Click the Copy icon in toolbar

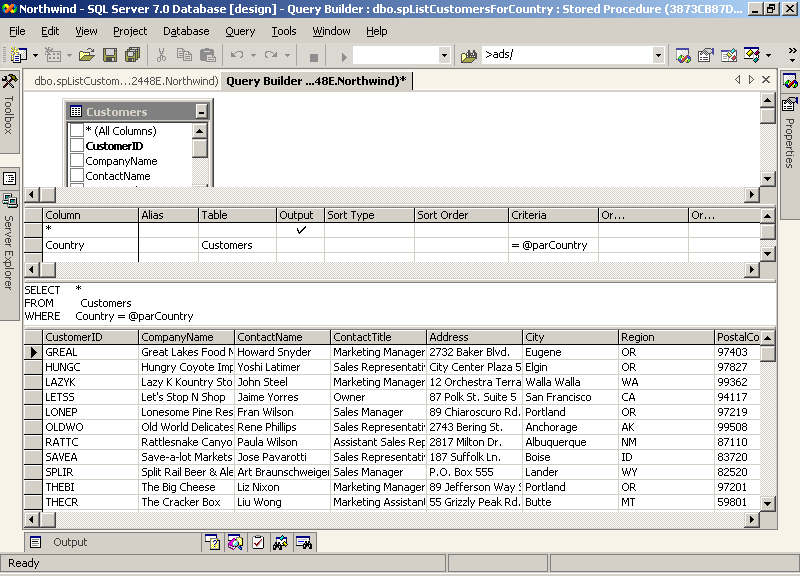point(184,55)
